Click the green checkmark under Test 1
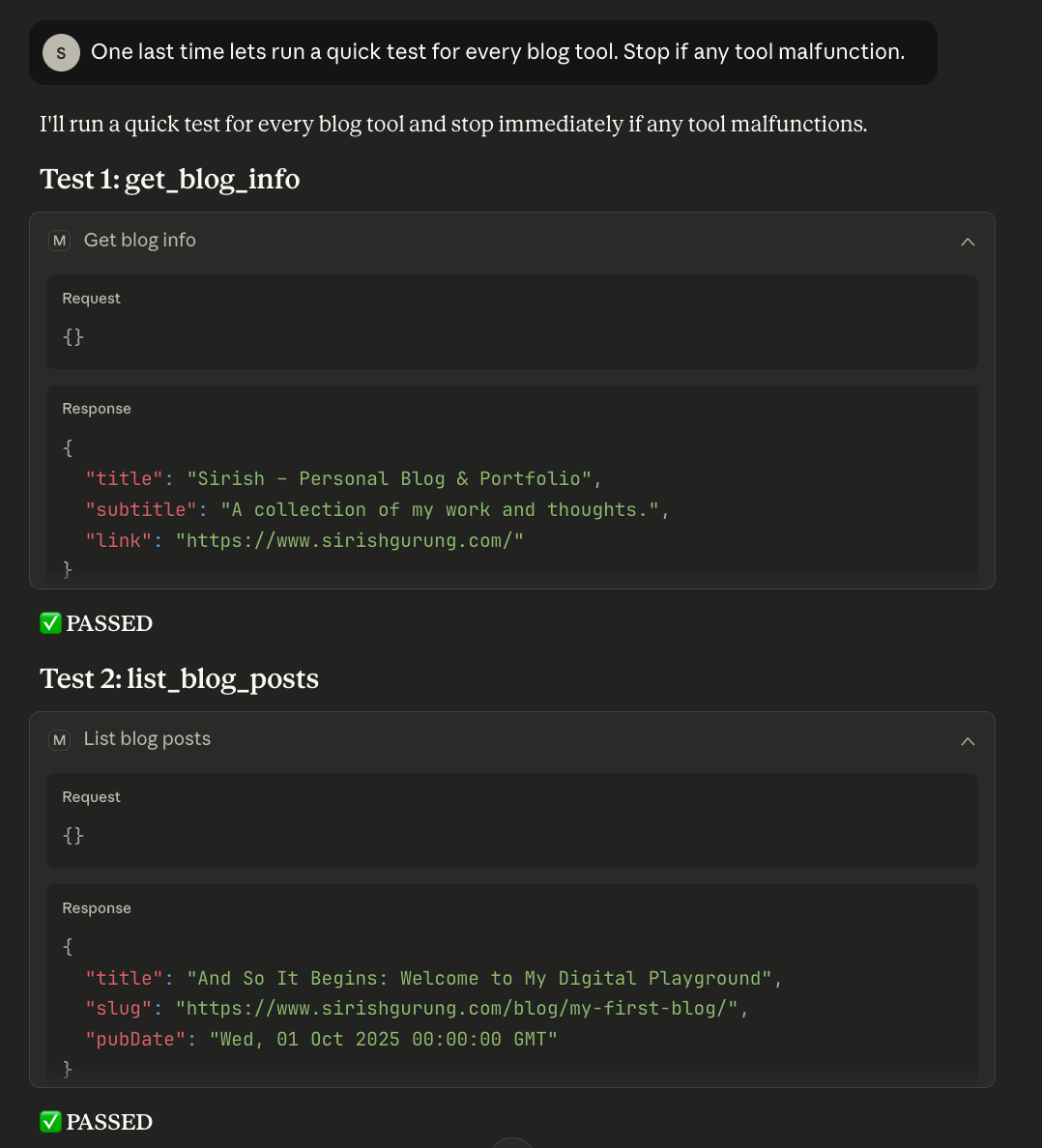Screen dimensions: 1042x1148 pos(50,623)
